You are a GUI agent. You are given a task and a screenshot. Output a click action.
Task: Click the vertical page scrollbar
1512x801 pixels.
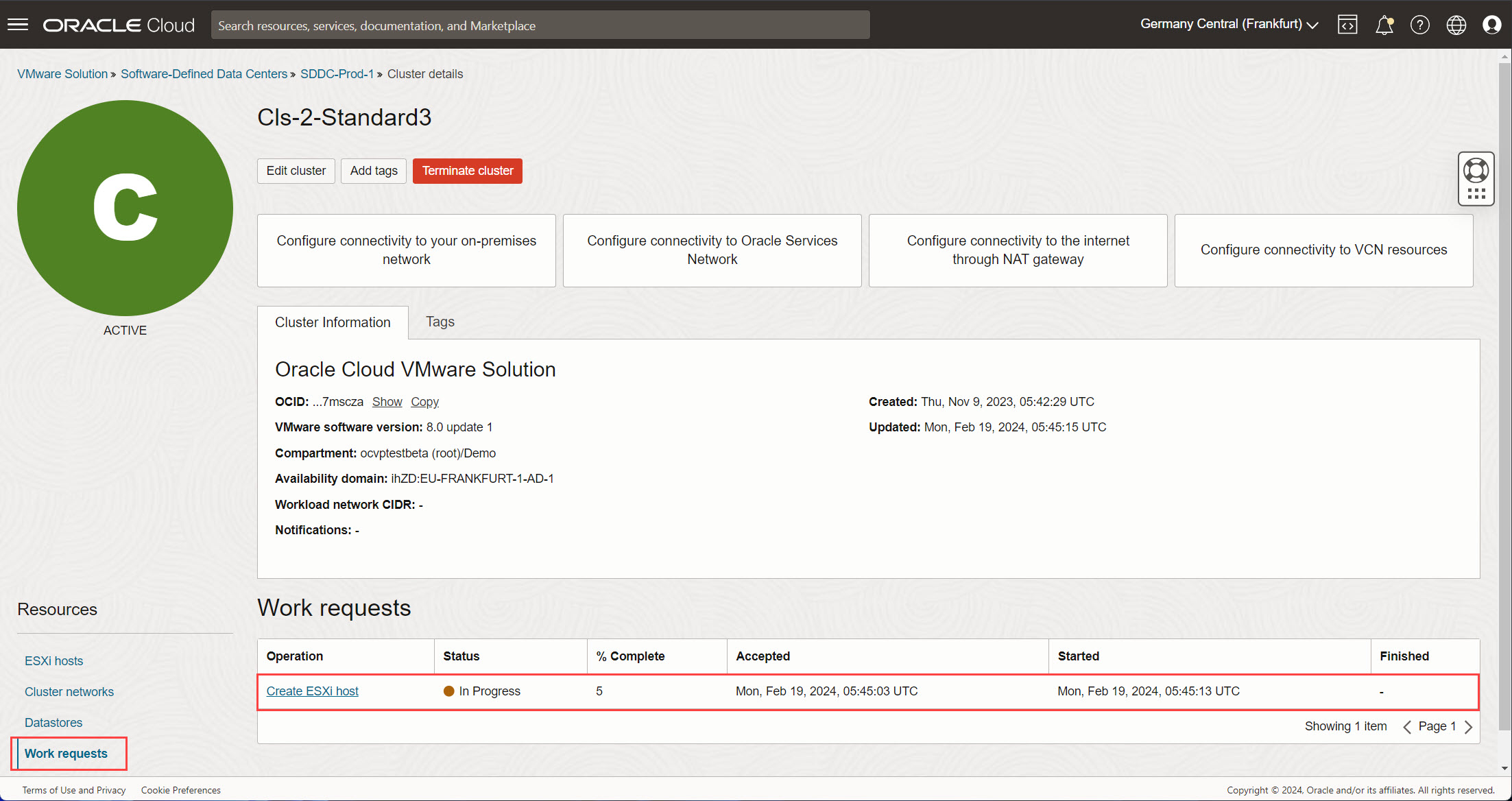tap(1505, 398)
